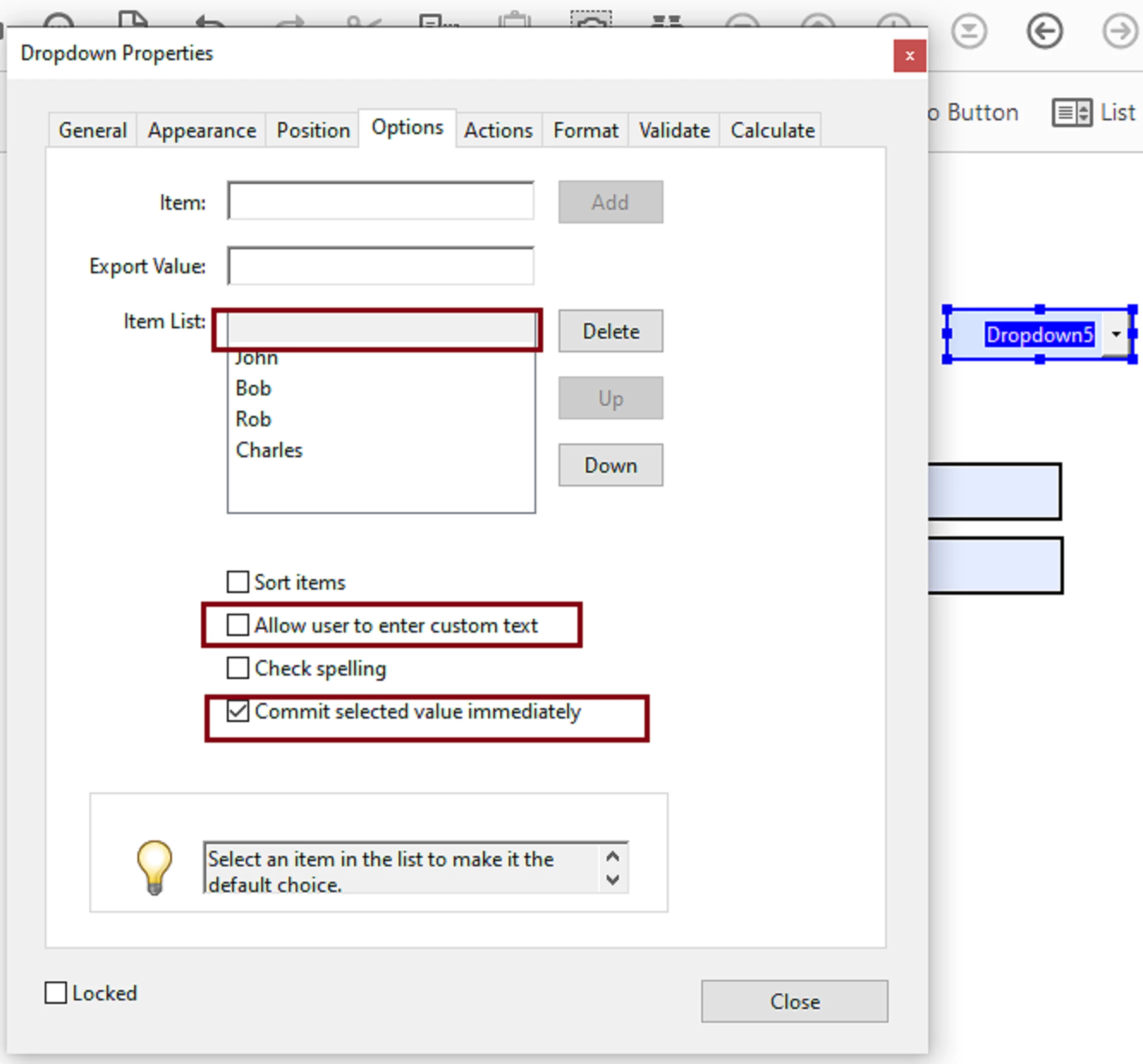
Task: Click the next view forward arrow icon
Action: pyautogui.click(x=1119, y=31)
